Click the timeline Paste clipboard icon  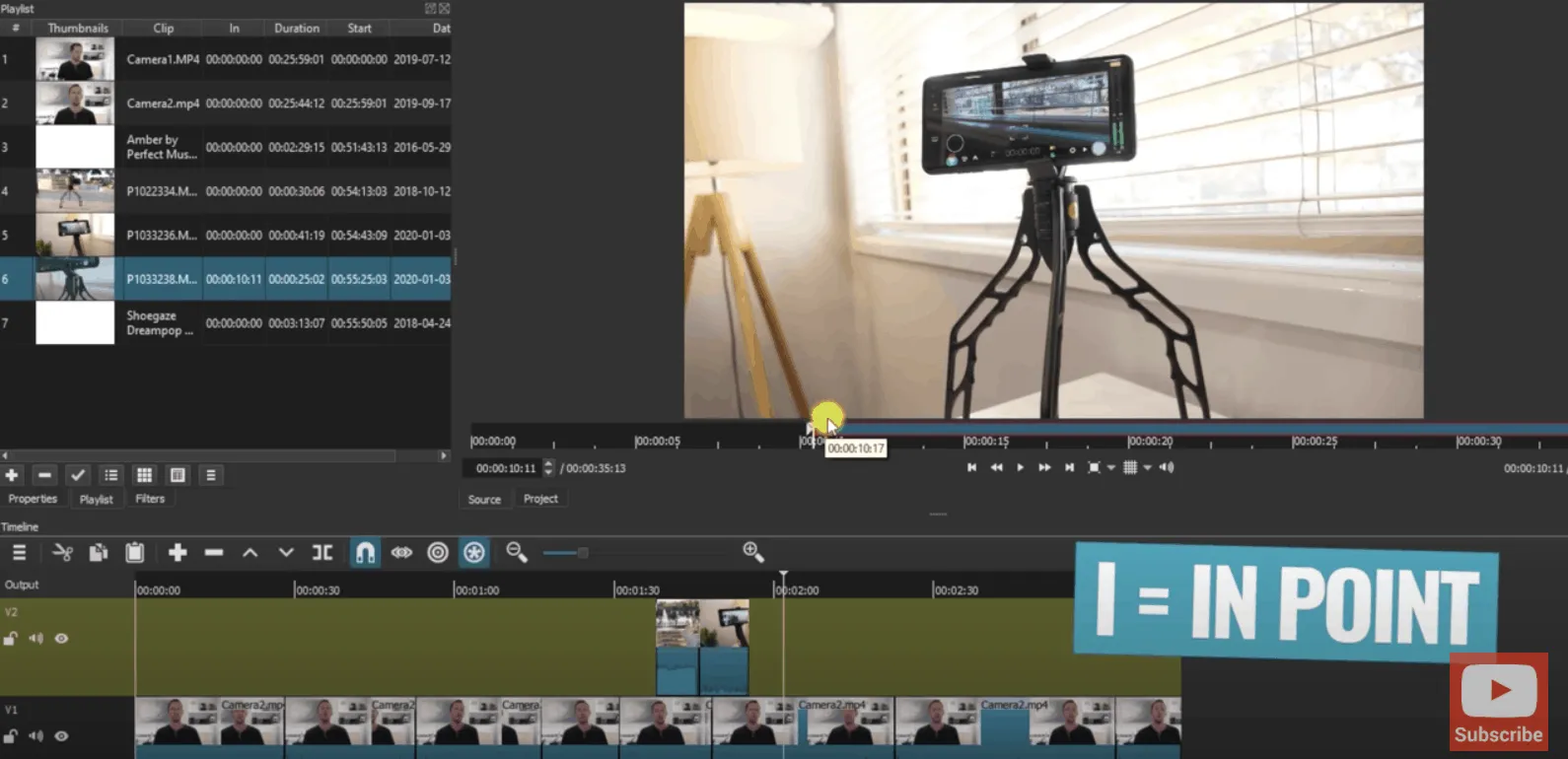click(x=135, y=553)
